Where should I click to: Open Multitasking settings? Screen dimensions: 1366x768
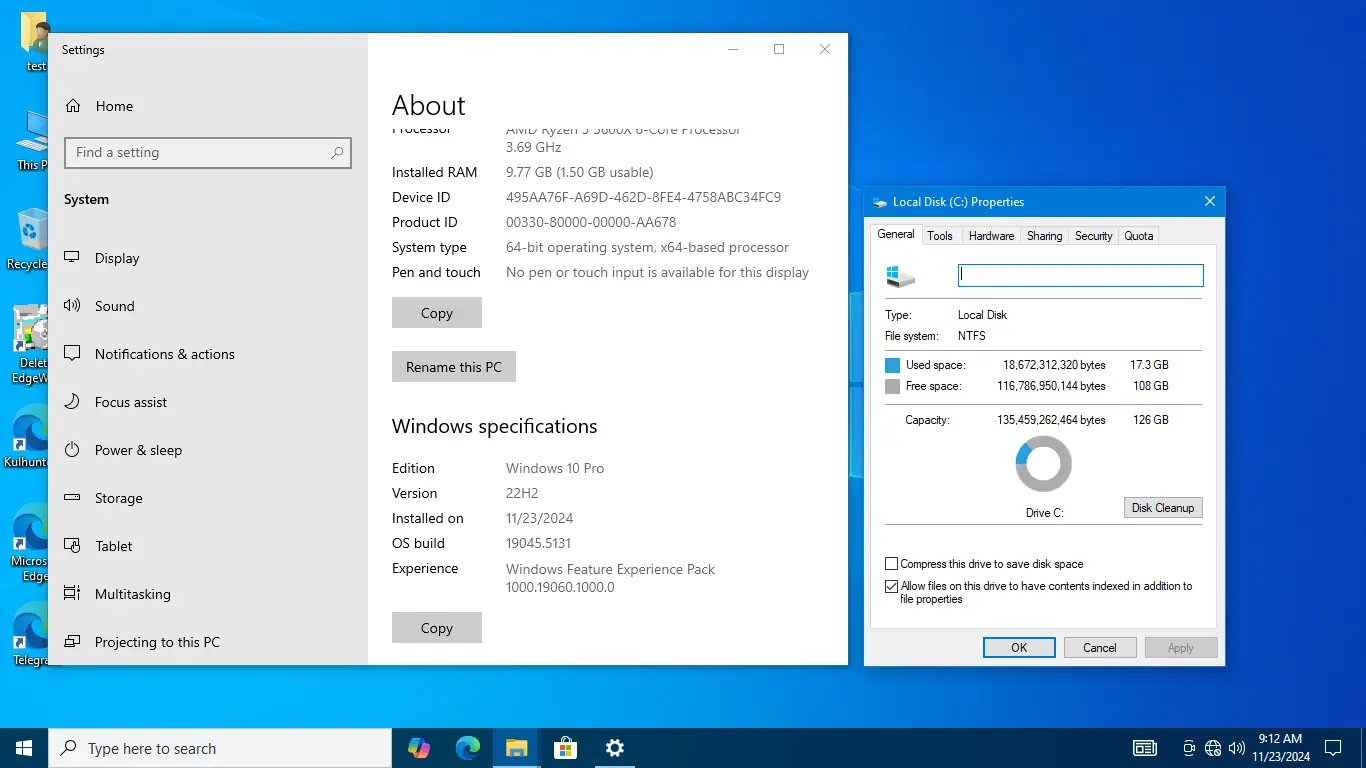click(118, 594)
